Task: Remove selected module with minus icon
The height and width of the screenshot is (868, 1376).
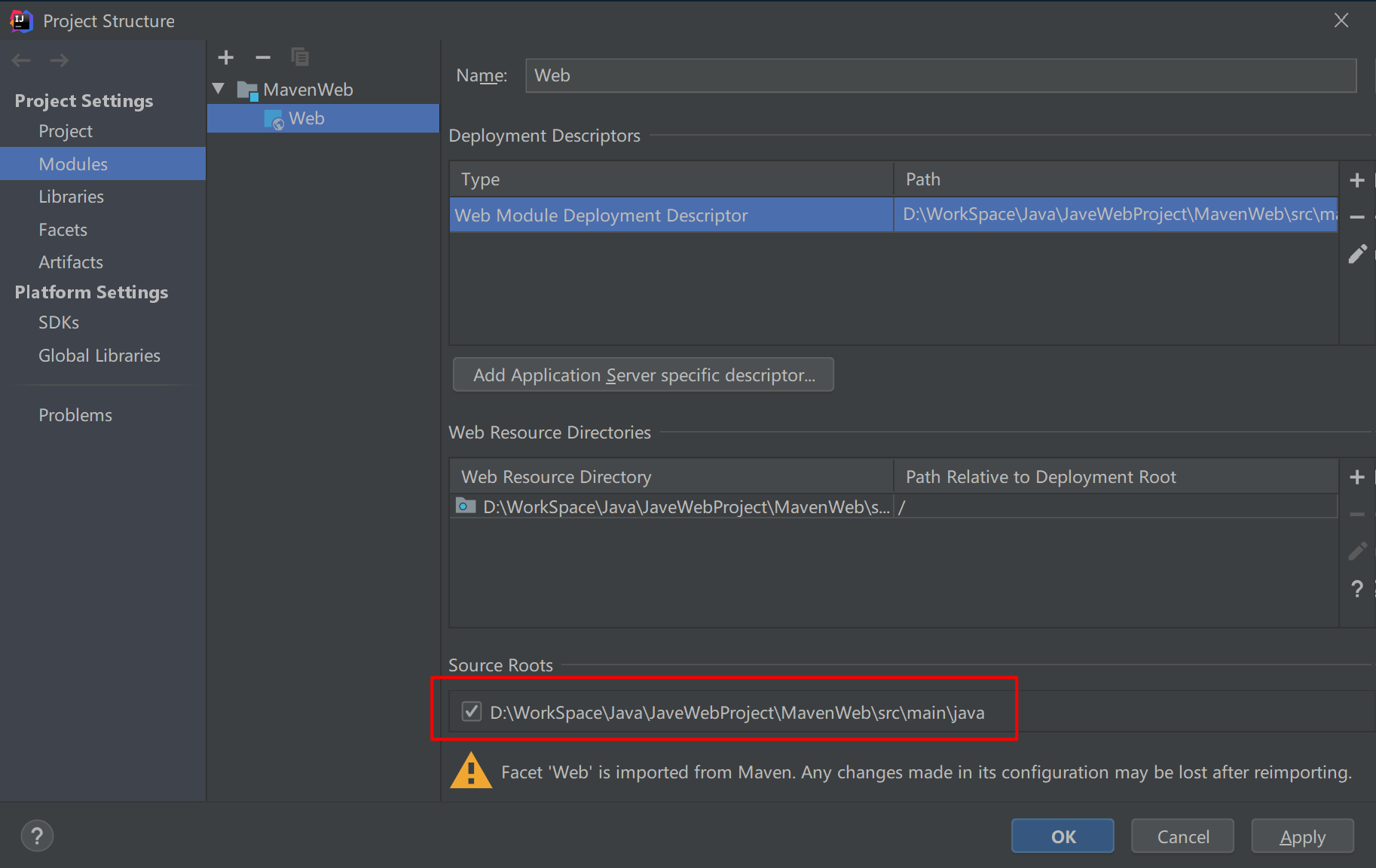Action: (263, 57)
